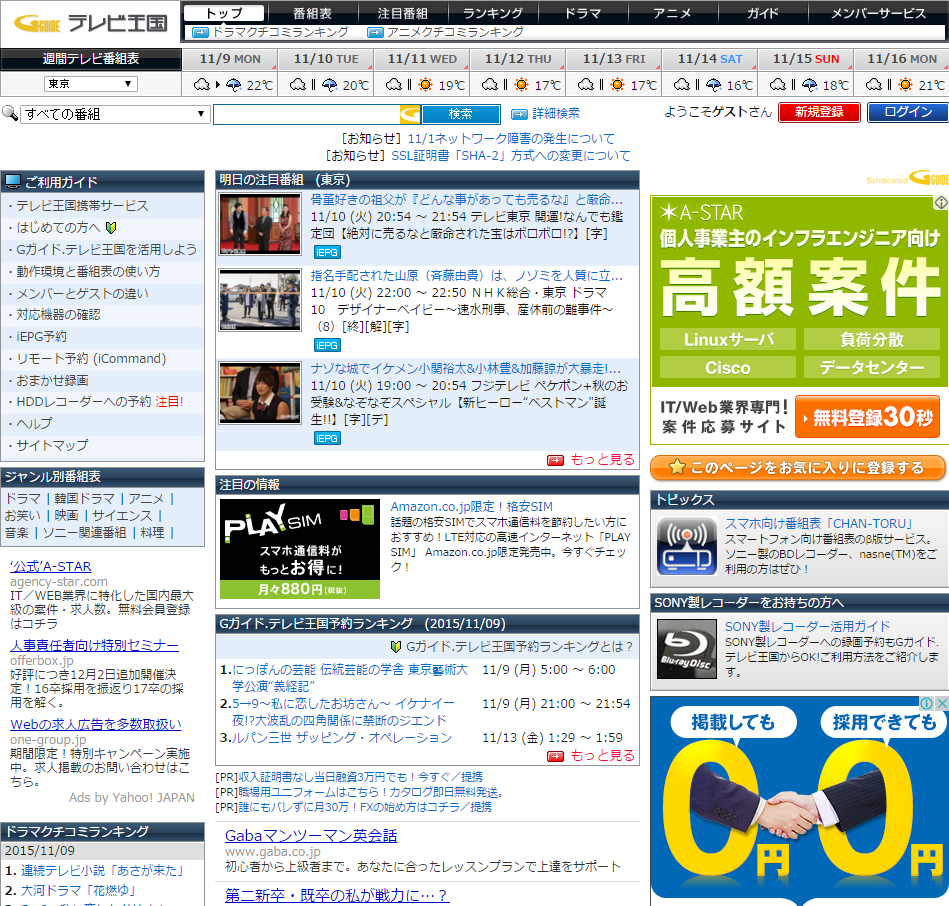Click beginner mark icon beside 予約ランキングとは?
Image resolution: width=949 pixels, height=906 pixels.
(396, 647)
